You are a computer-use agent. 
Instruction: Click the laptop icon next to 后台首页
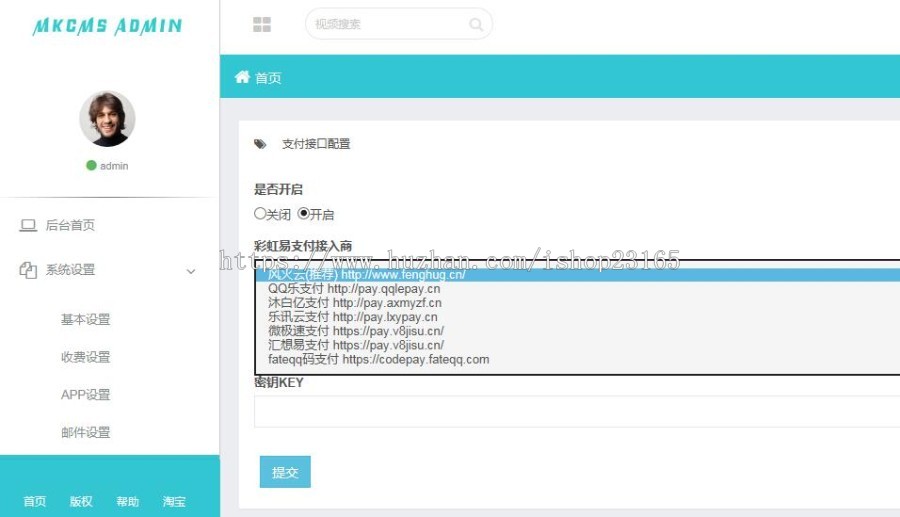click(28, 226)
